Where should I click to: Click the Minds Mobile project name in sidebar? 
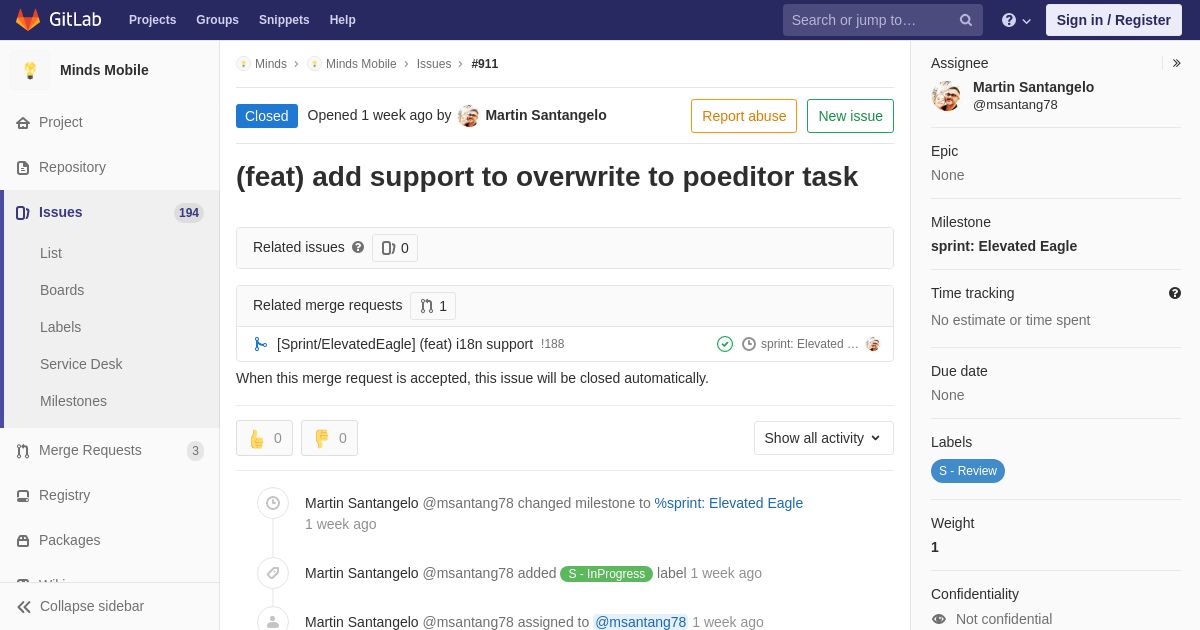[x=104, y=70]
